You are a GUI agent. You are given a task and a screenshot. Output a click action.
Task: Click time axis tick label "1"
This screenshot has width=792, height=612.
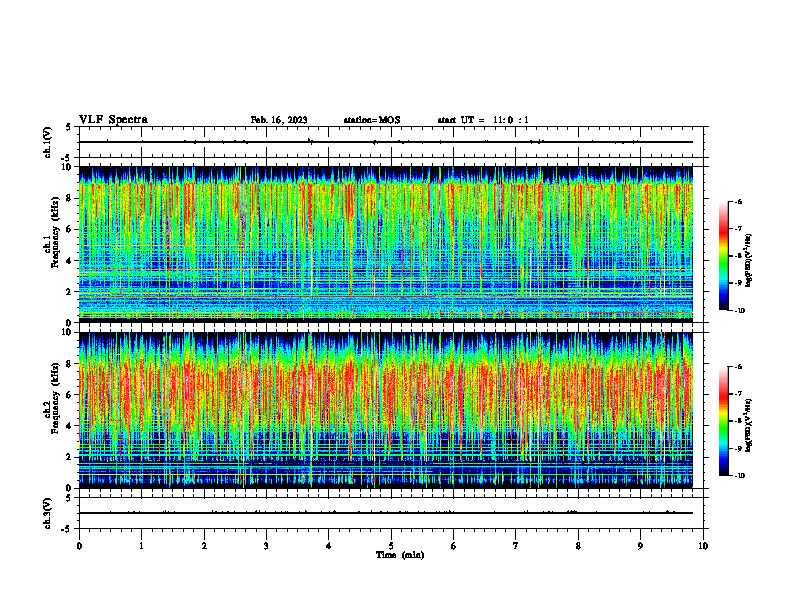[141, 546]
